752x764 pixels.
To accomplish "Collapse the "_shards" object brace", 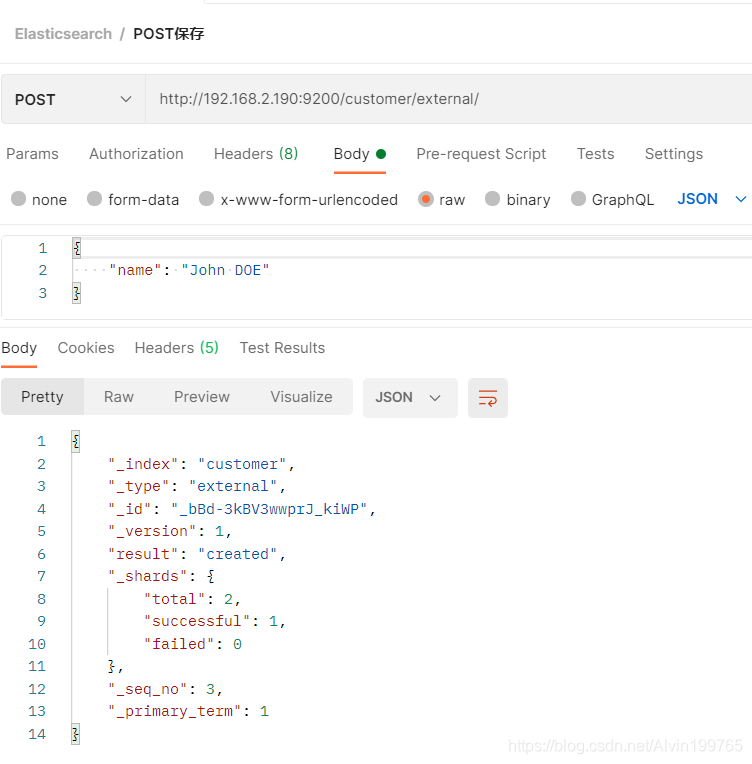I will pos(211,576).
